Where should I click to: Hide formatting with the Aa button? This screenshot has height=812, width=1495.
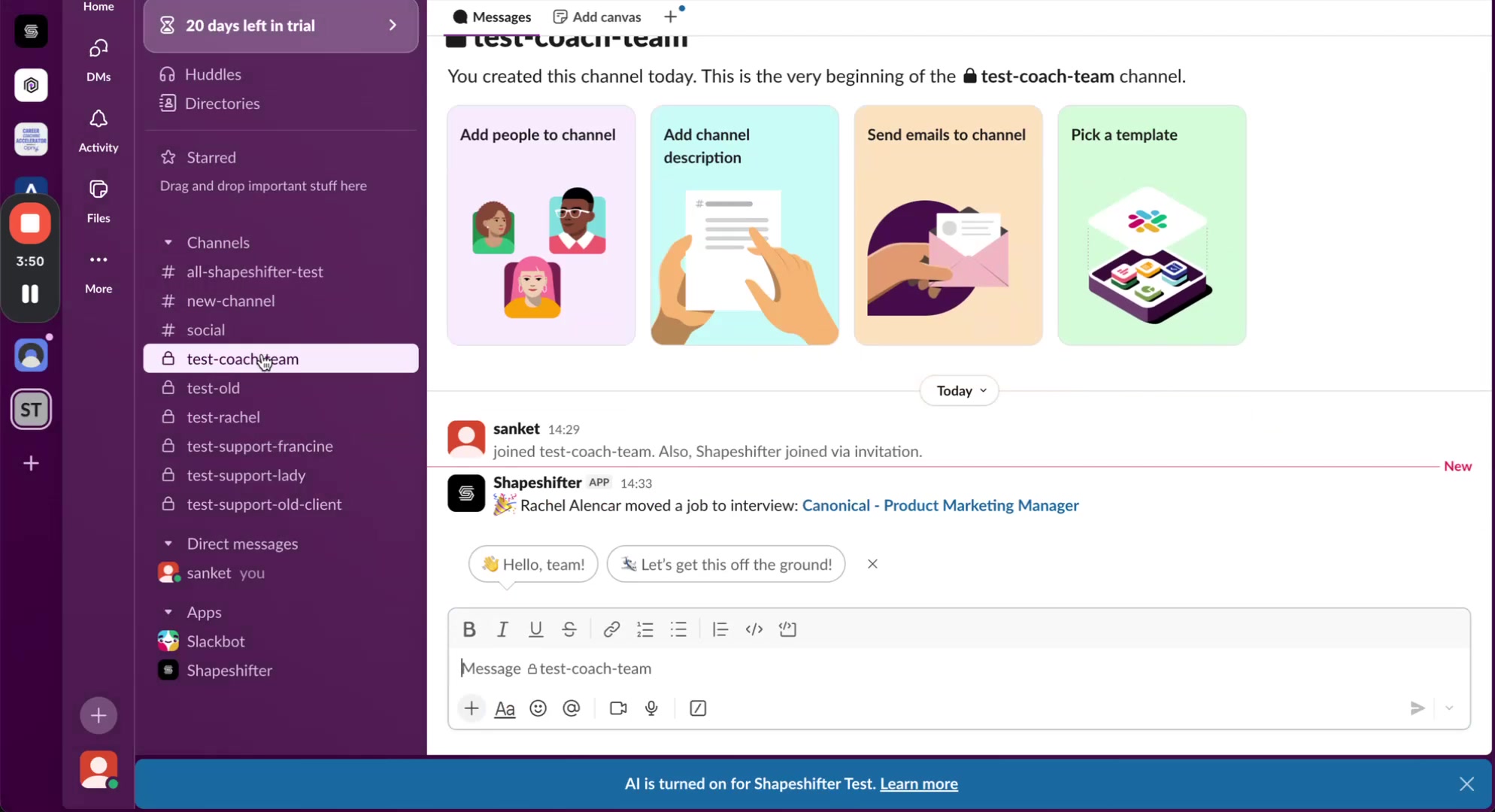click(505, 707)
